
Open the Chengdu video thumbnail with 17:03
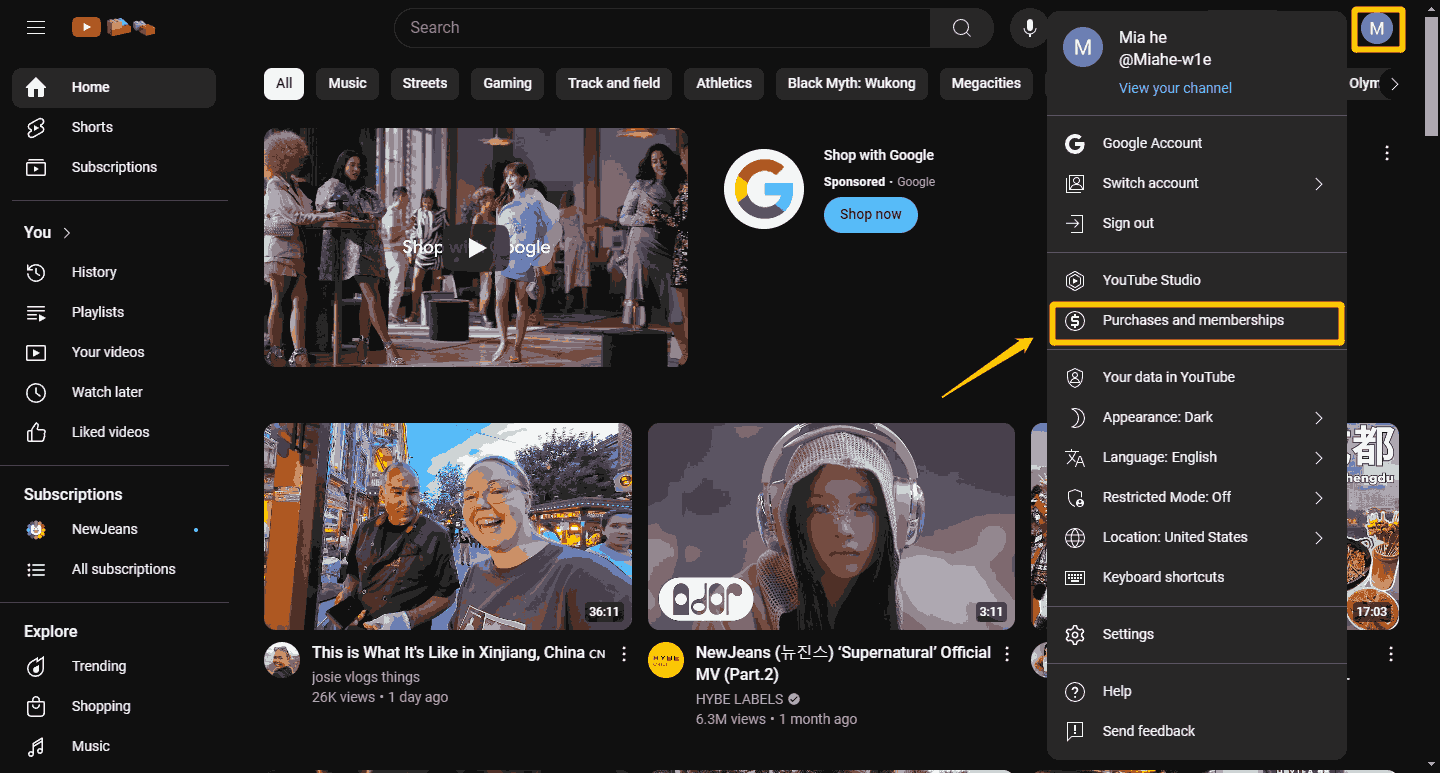[1373, 526]
